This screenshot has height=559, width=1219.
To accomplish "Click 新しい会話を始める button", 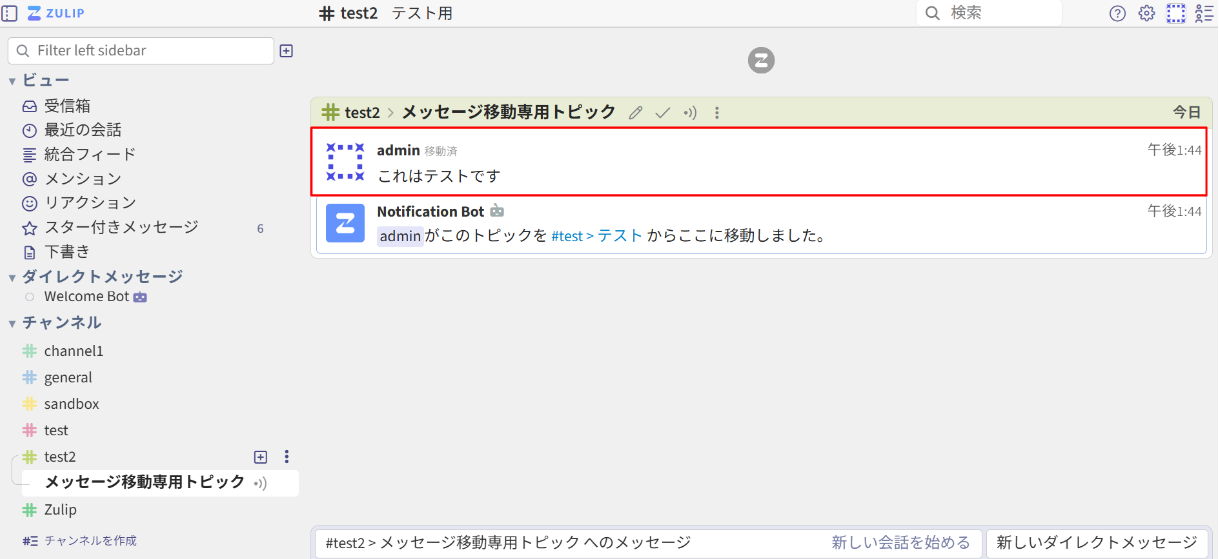I will pyautogui.click(x=900, y=543).
